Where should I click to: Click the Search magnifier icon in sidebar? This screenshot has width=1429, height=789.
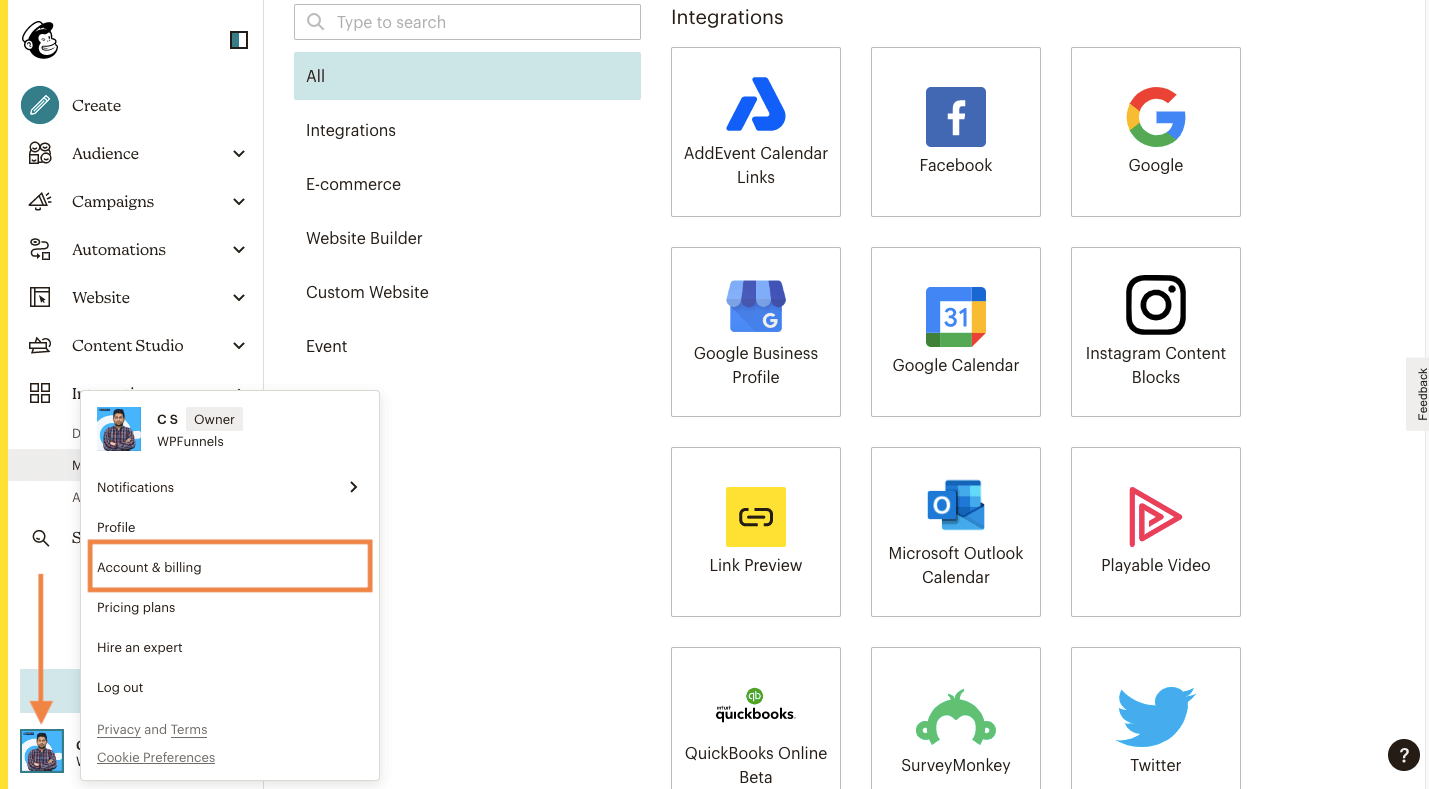coord(41,538)
